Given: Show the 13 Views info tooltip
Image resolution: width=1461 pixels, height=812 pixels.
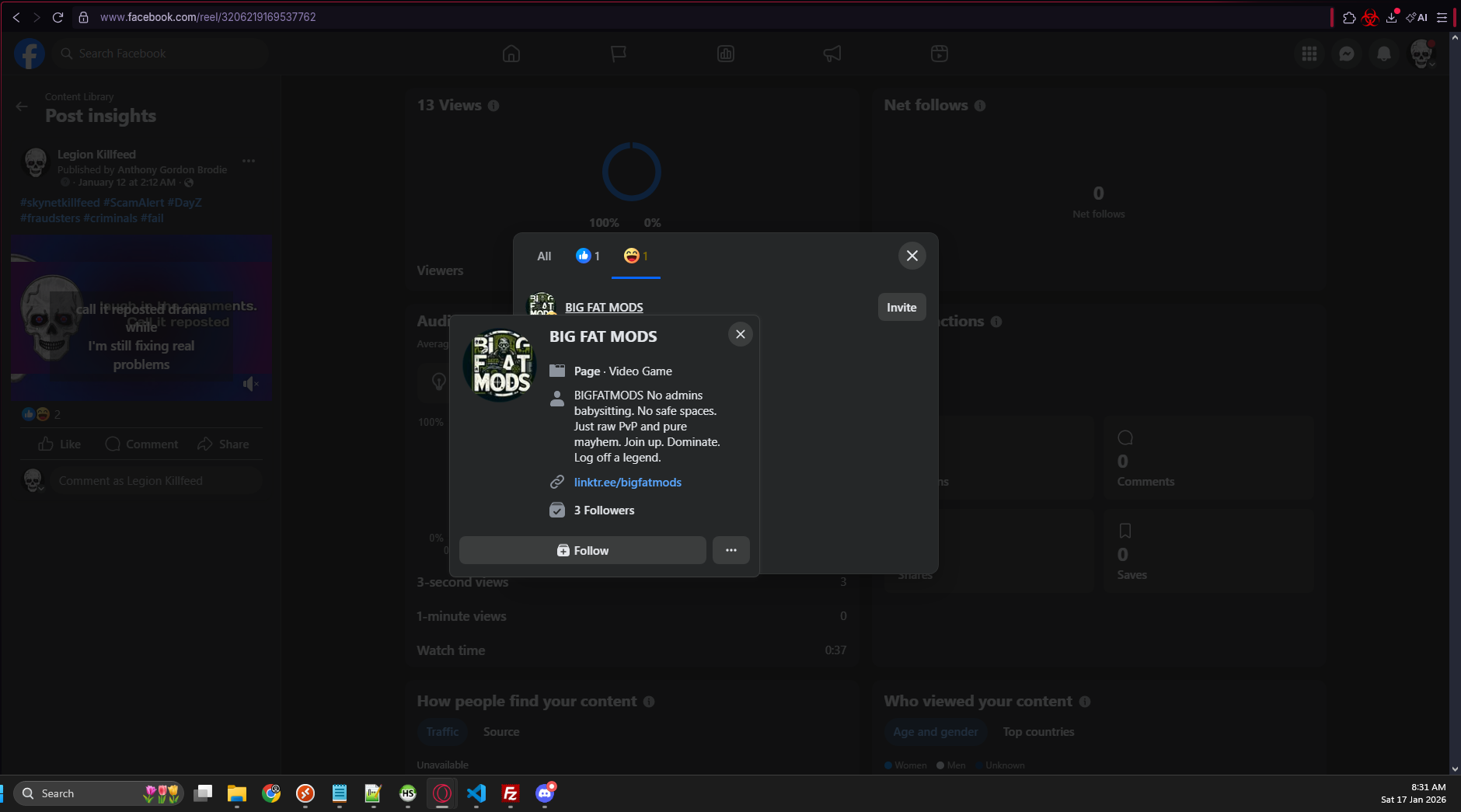Looking at the screenshot, I should coord(493,106).
